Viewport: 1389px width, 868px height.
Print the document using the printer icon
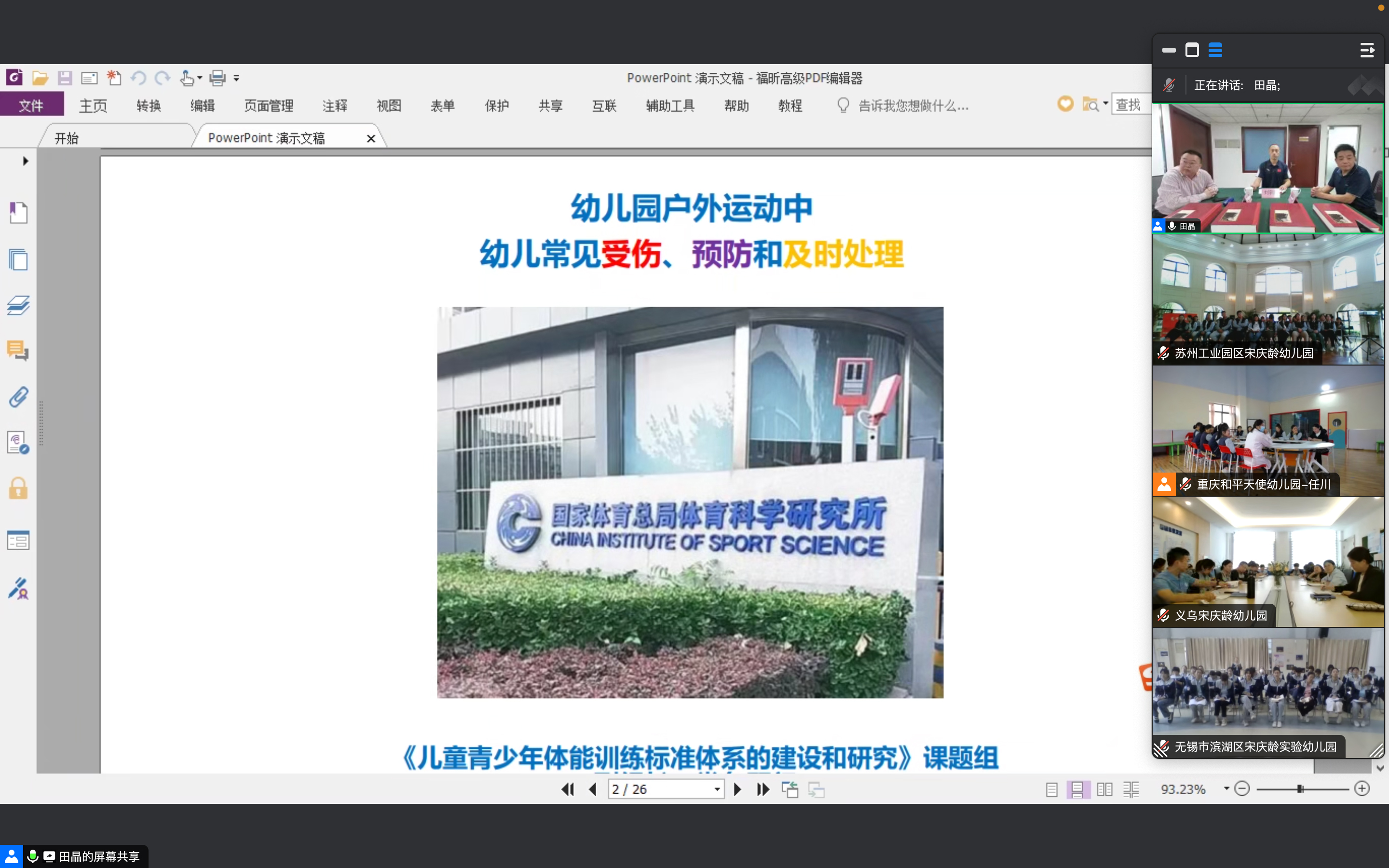(x=218, y=78)
